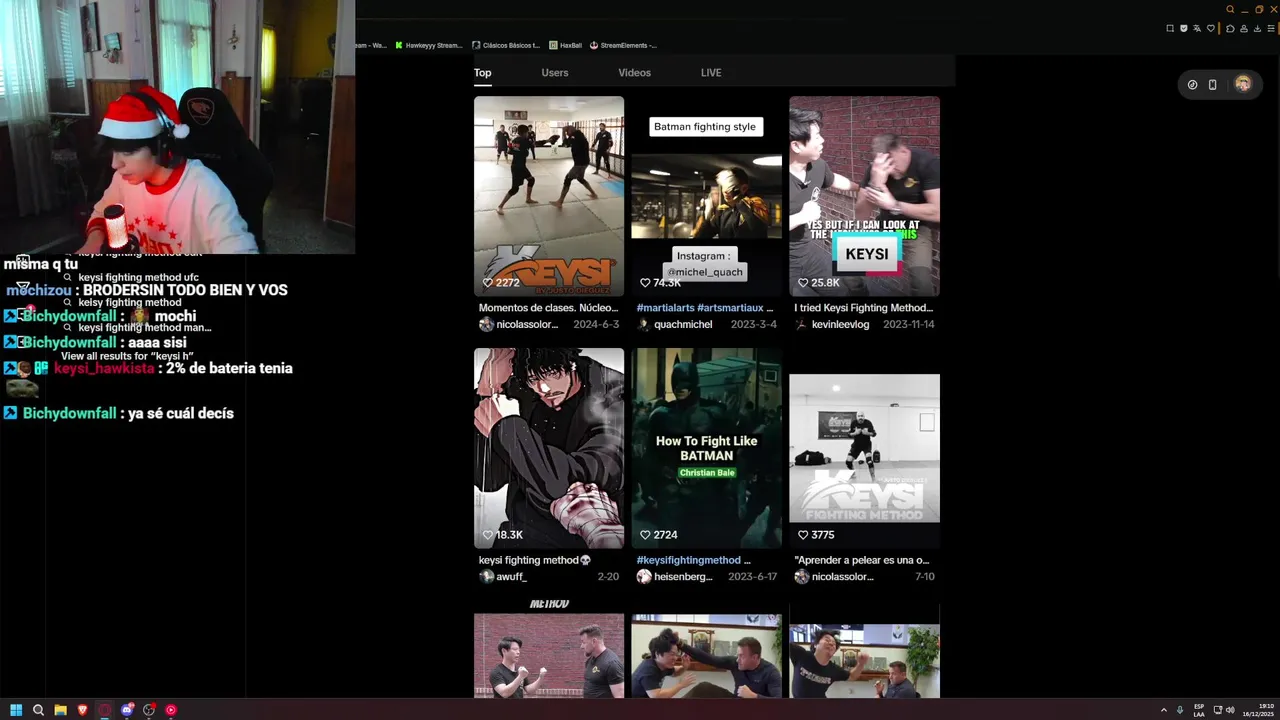Open the How To Fight Like BATMAN video
This screenshot has width=1280, height=720.
706,448
